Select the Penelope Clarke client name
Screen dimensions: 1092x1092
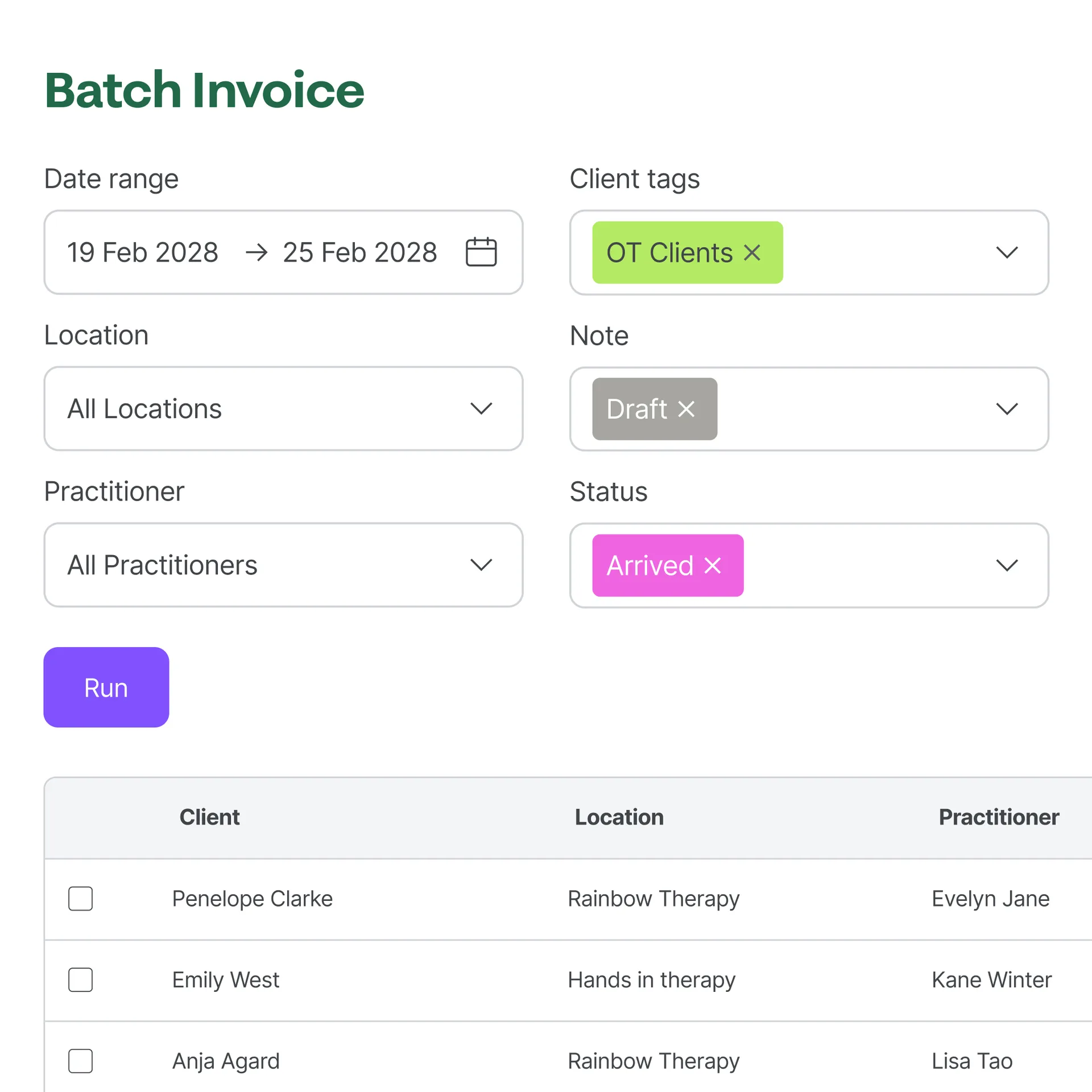coord(252,899)
